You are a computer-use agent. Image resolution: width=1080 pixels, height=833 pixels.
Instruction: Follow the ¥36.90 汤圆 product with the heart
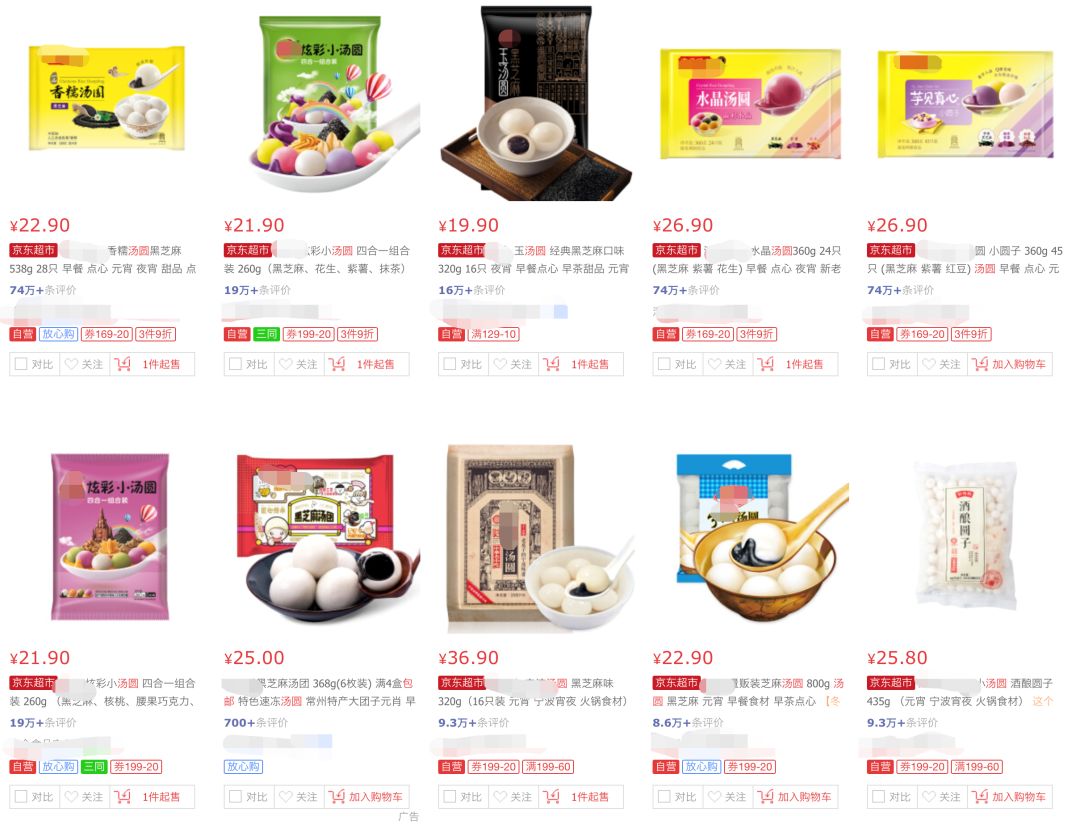(x=501, y=796)
